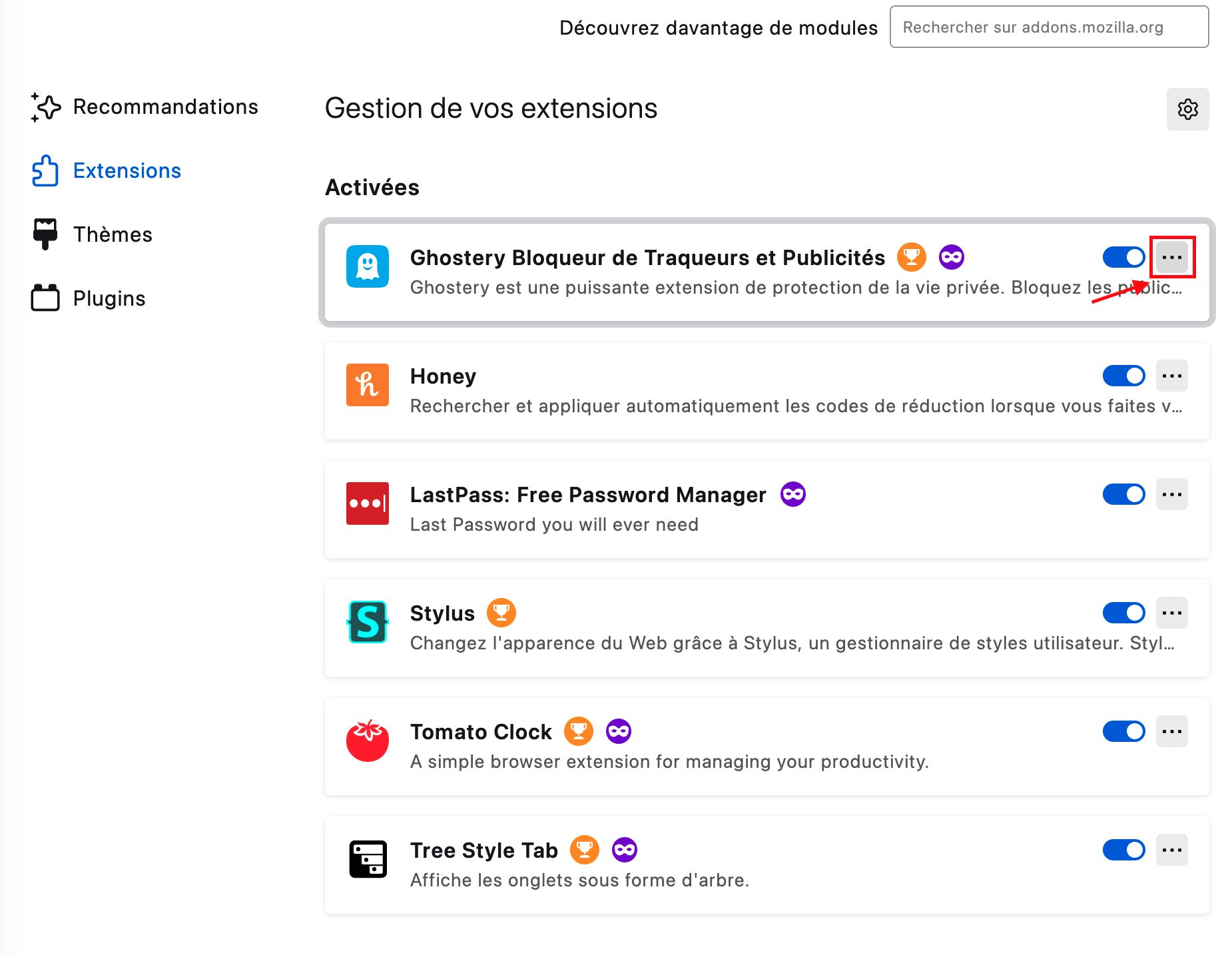Click LastPass's purple private browsing badge

(x=793, y=494)
